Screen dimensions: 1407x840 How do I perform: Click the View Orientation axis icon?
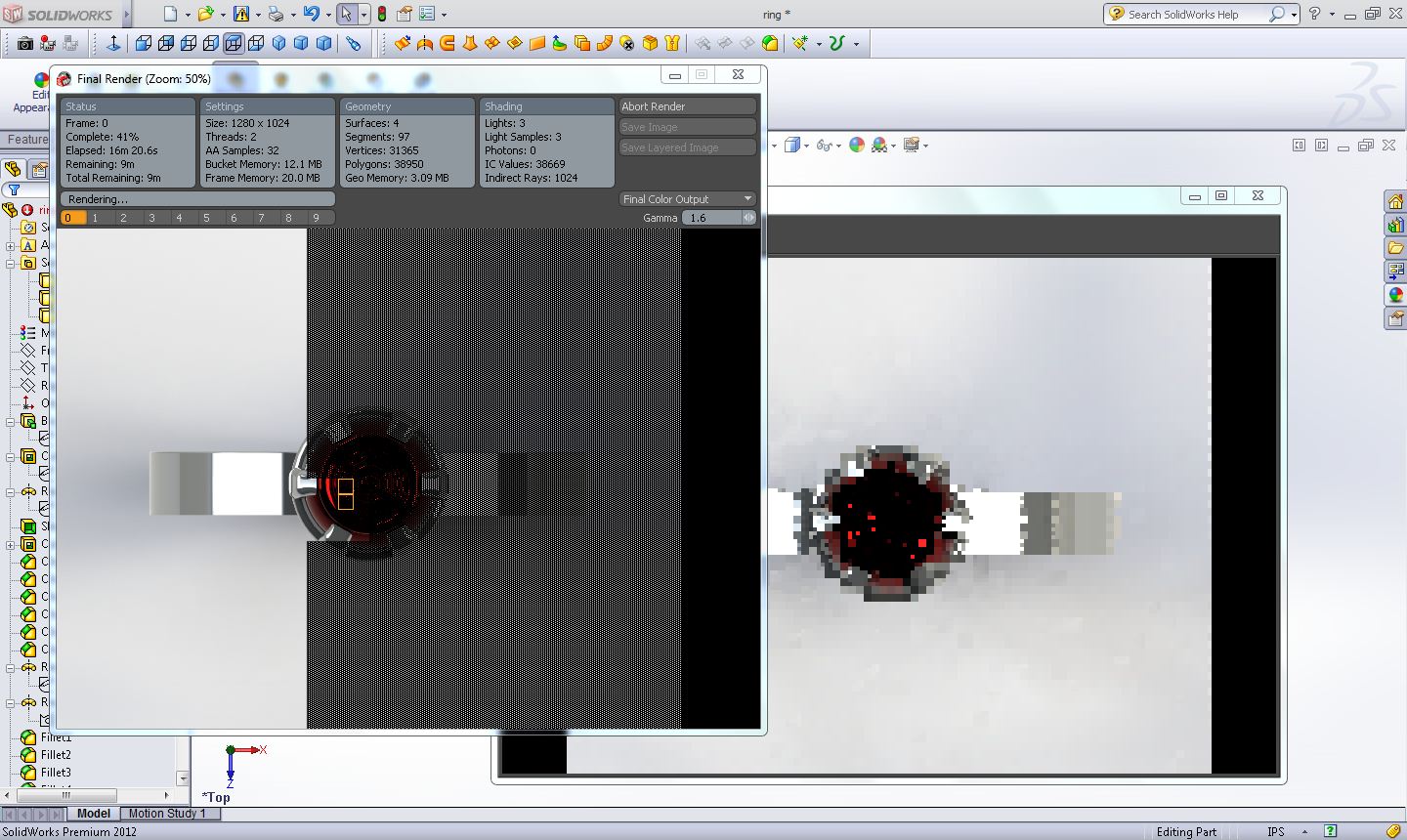coord(113,43)
